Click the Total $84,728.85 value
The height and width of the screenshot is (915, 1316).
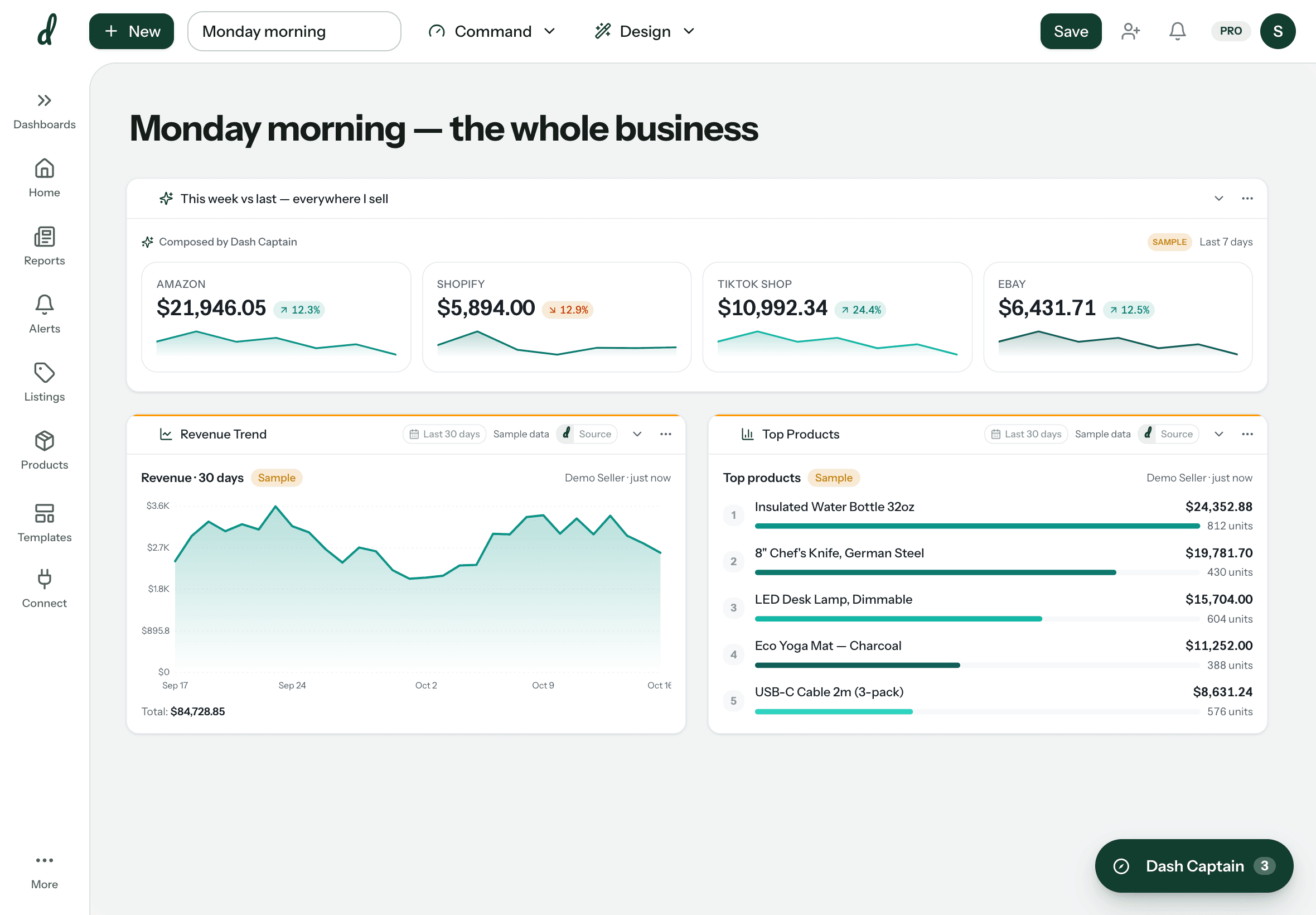pos(197,711)
